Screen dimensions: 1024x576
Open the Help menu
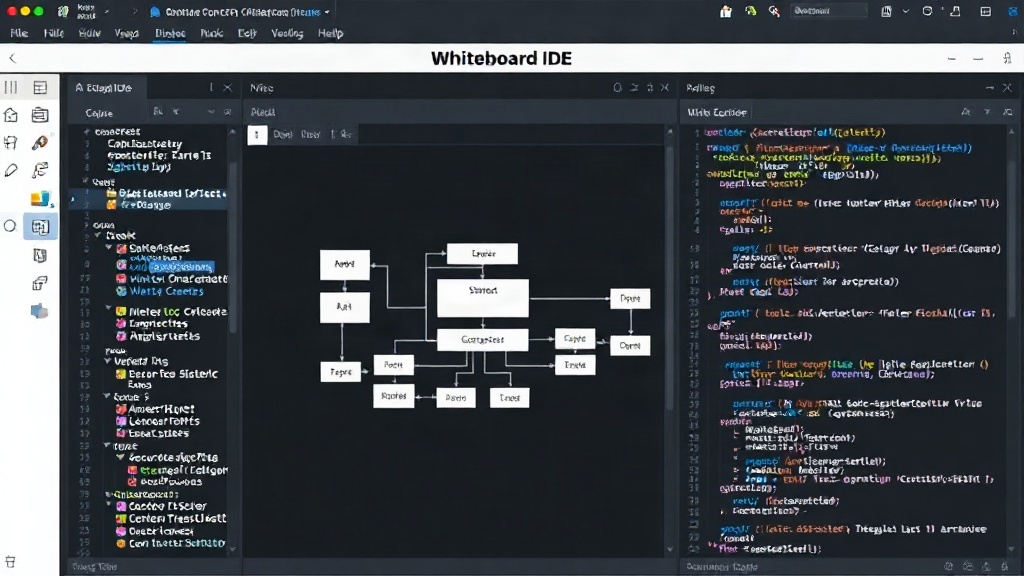330,33
